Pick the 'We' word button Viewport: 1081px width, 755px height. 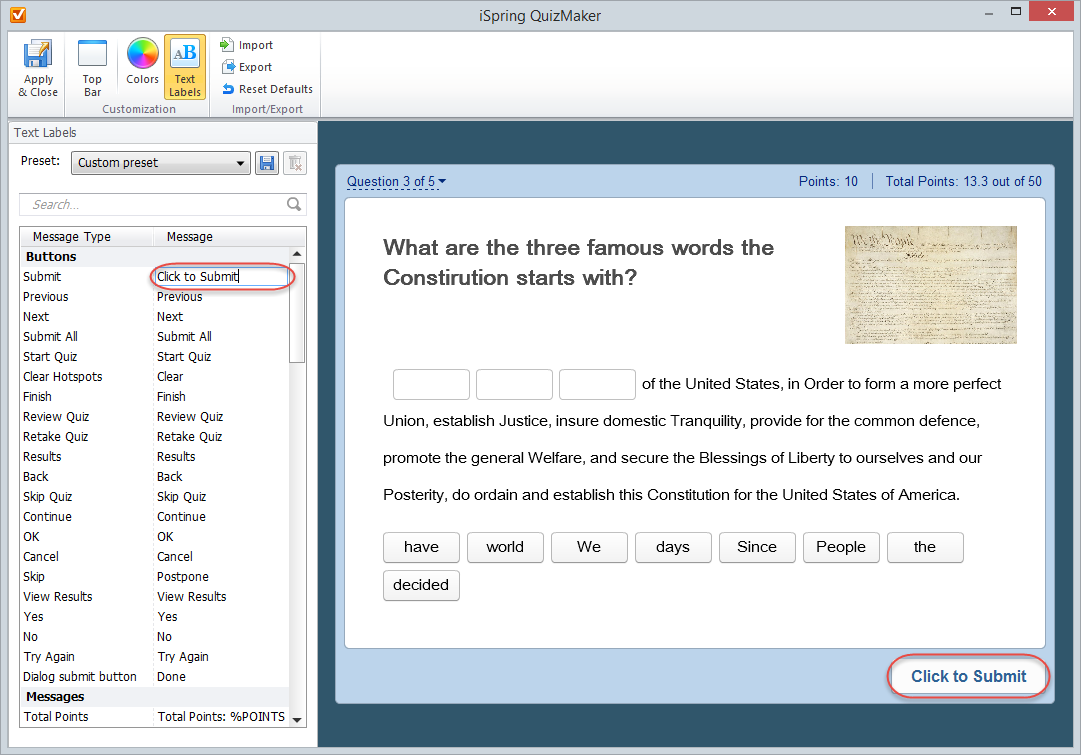coord(589,547)
